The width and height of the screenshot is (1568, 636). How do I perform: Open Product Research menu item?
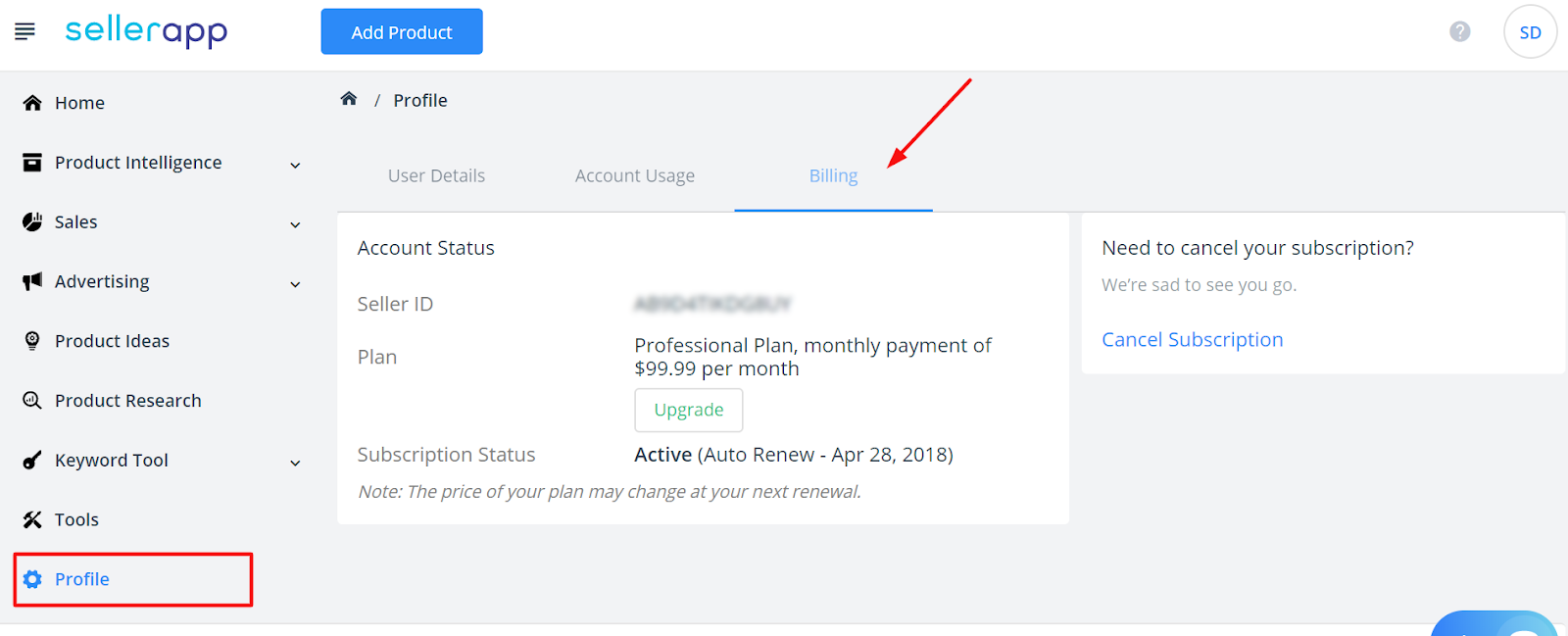pyautogui.click(x=128, y=401)
